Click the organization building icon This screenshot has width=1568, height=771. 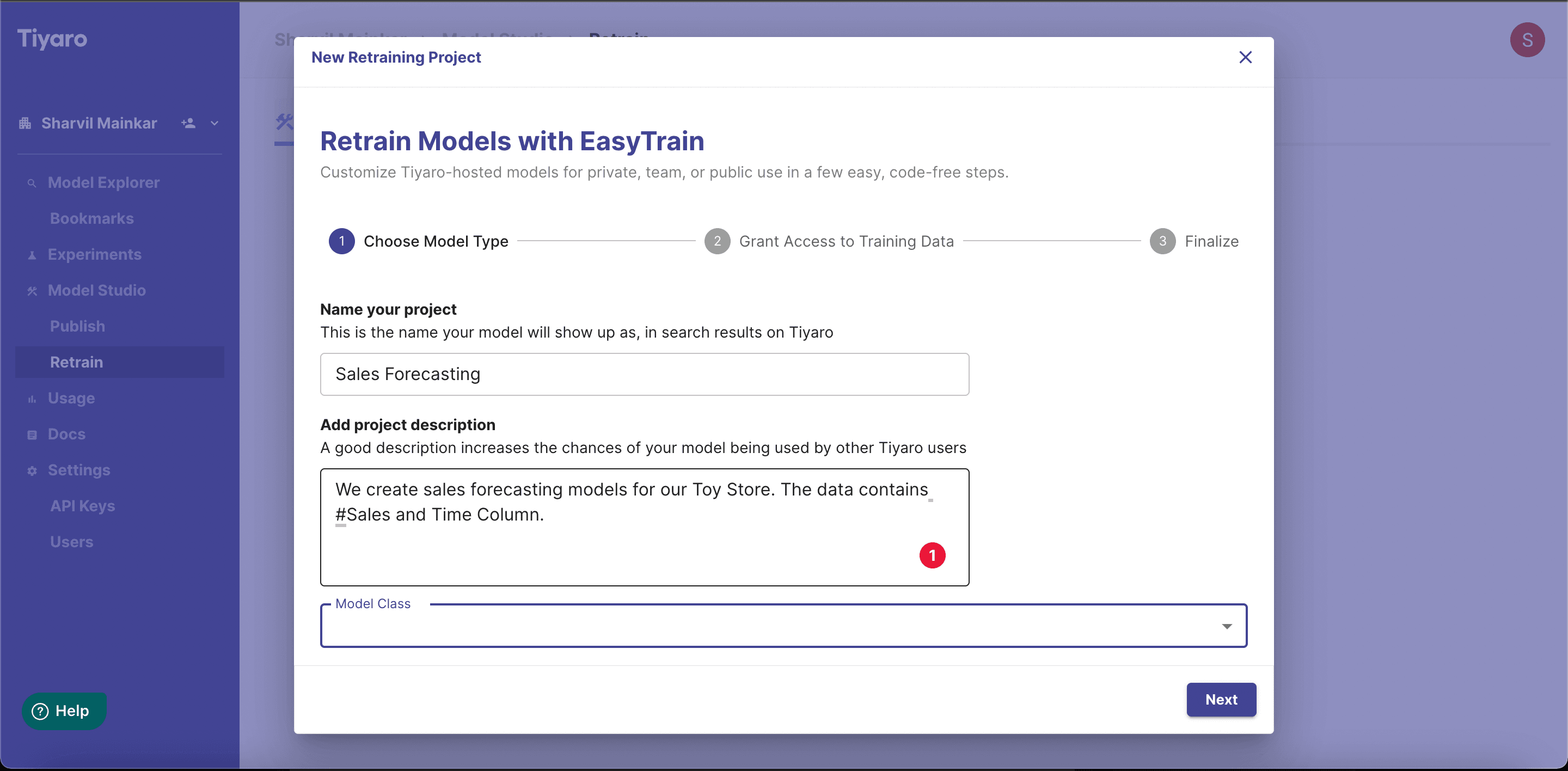[x=25, y=124]
